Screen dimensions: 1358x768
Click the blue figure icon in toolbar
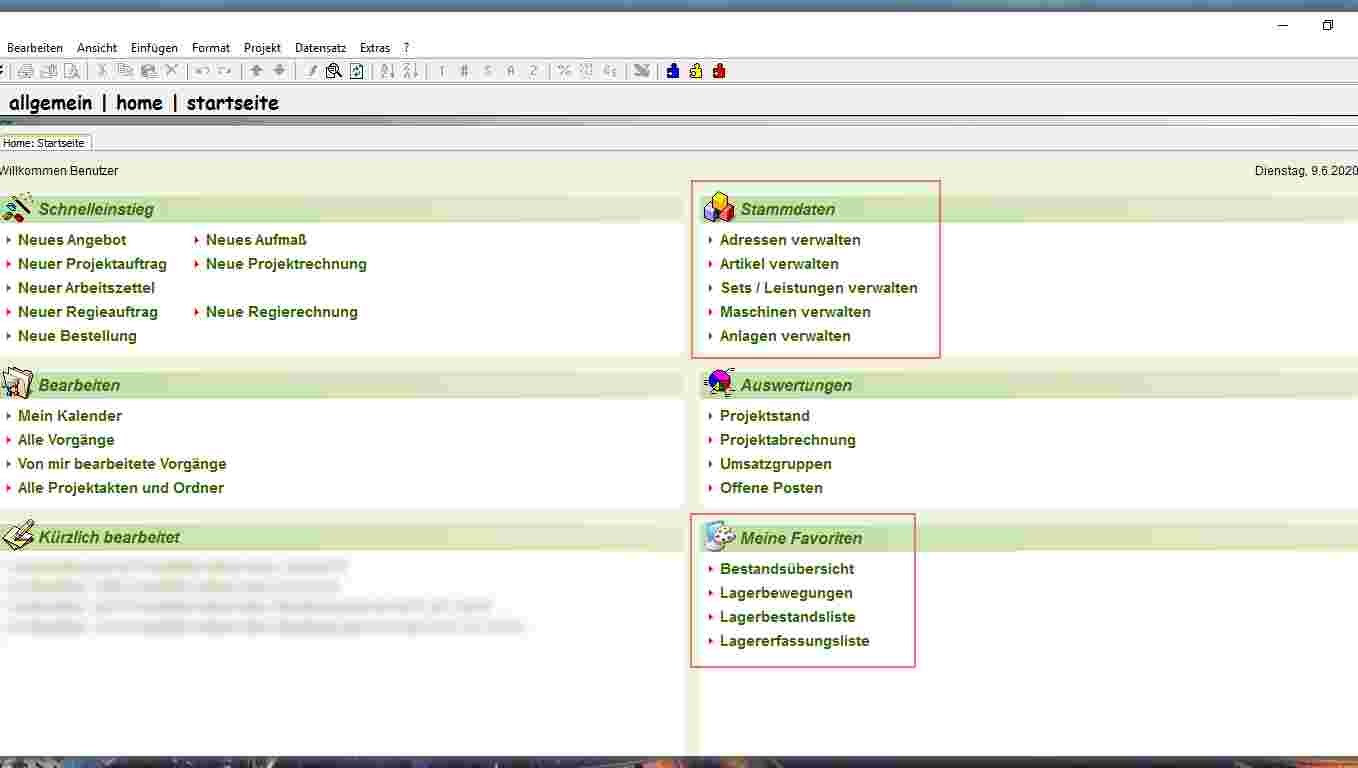pyautogui.click(x=673, y=70)
